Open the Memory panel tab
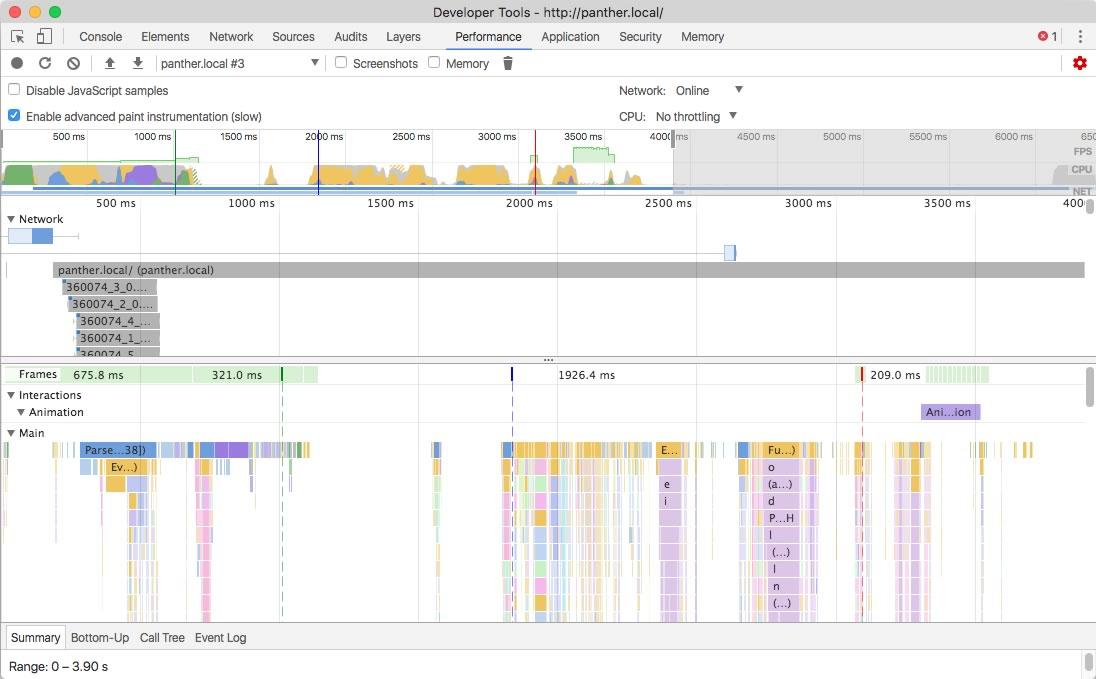The image size is (1096, 679). point(702,36)
